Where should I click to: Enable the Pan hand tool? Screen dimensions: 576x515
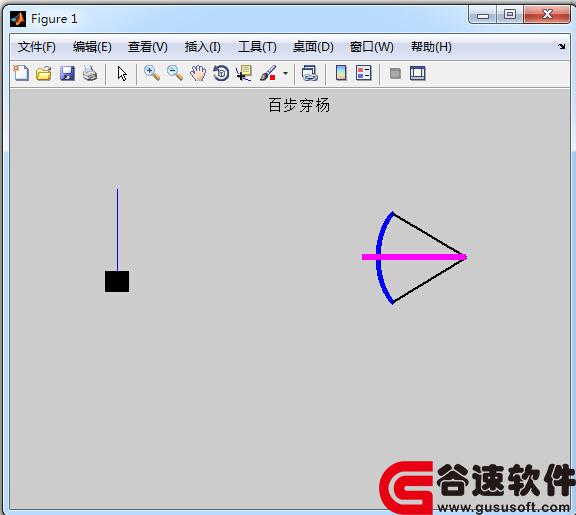198,73
